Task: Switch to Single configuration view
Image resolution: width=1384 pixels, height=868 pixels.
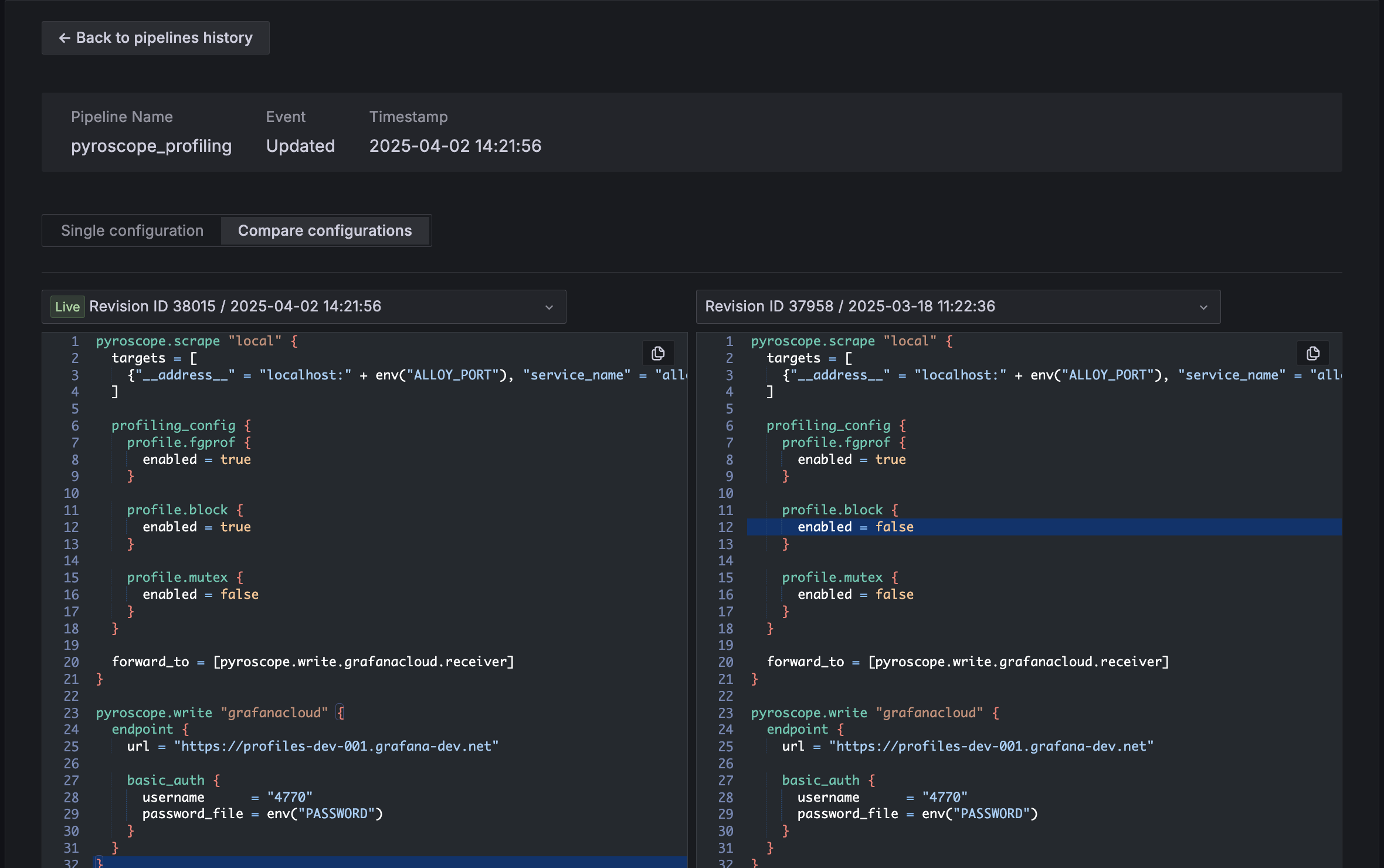Action: pos(131,230)
